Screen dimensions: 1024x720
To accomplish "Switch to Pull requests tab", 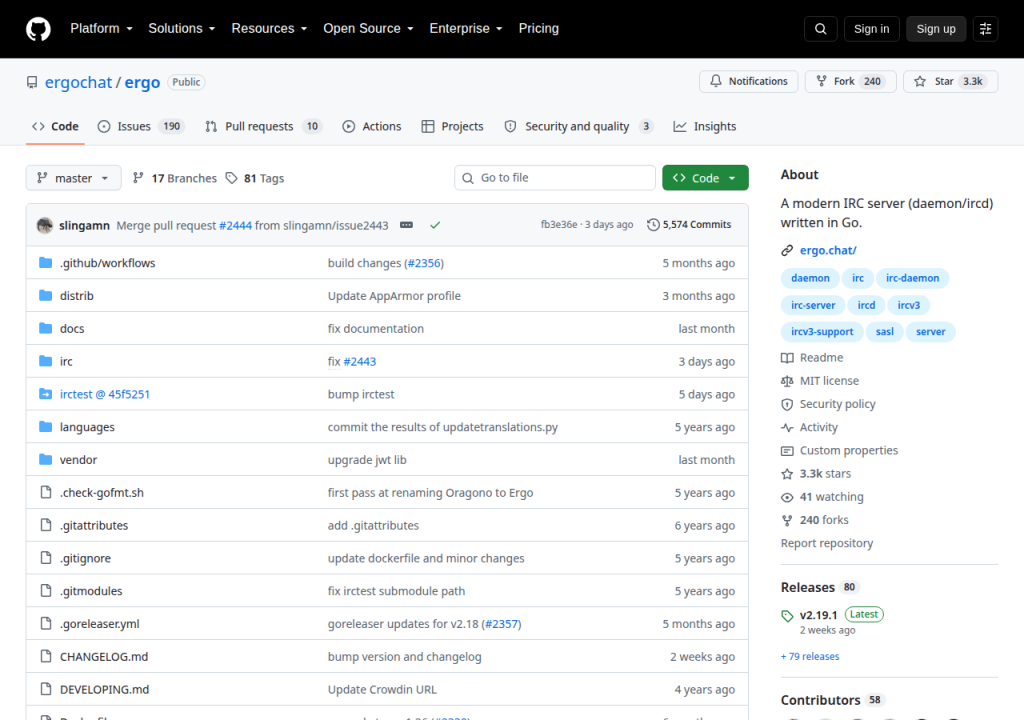I will pos(264,127).
